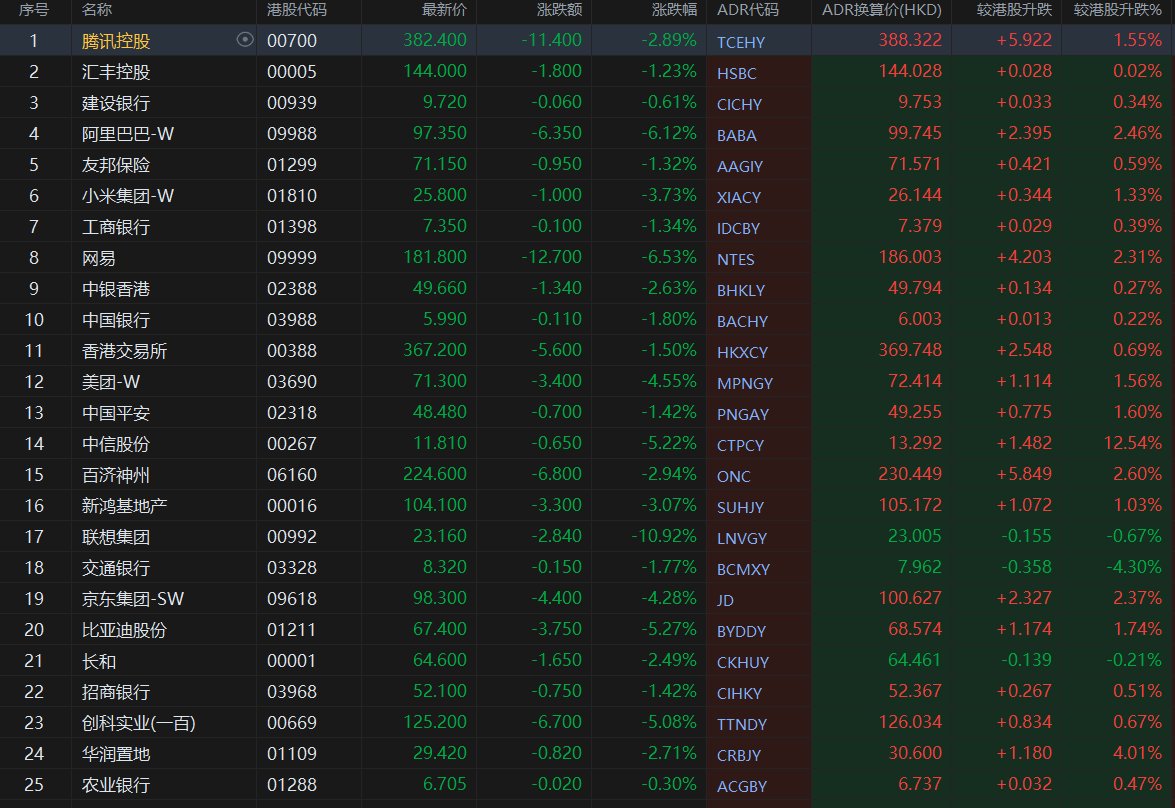Select 建设银行 in the name column
This screenshot has height=808, width=1175.
click(116, 103)
